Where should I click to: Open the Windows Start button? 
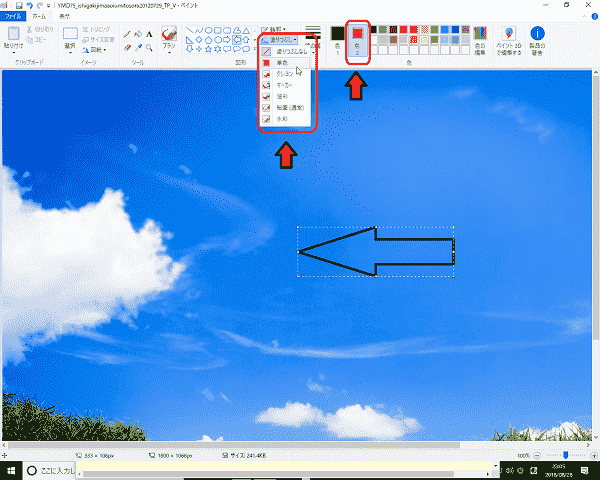[x=11, y=470]
